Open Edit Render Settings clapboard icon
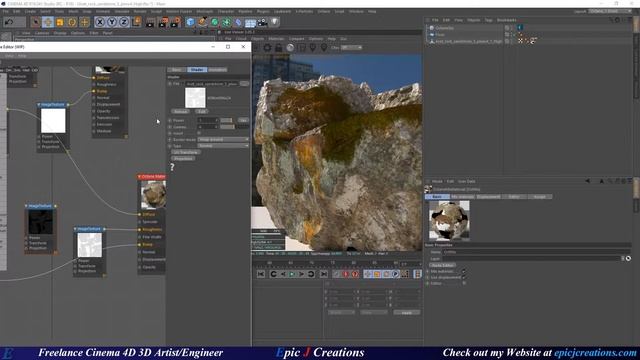 176,22
